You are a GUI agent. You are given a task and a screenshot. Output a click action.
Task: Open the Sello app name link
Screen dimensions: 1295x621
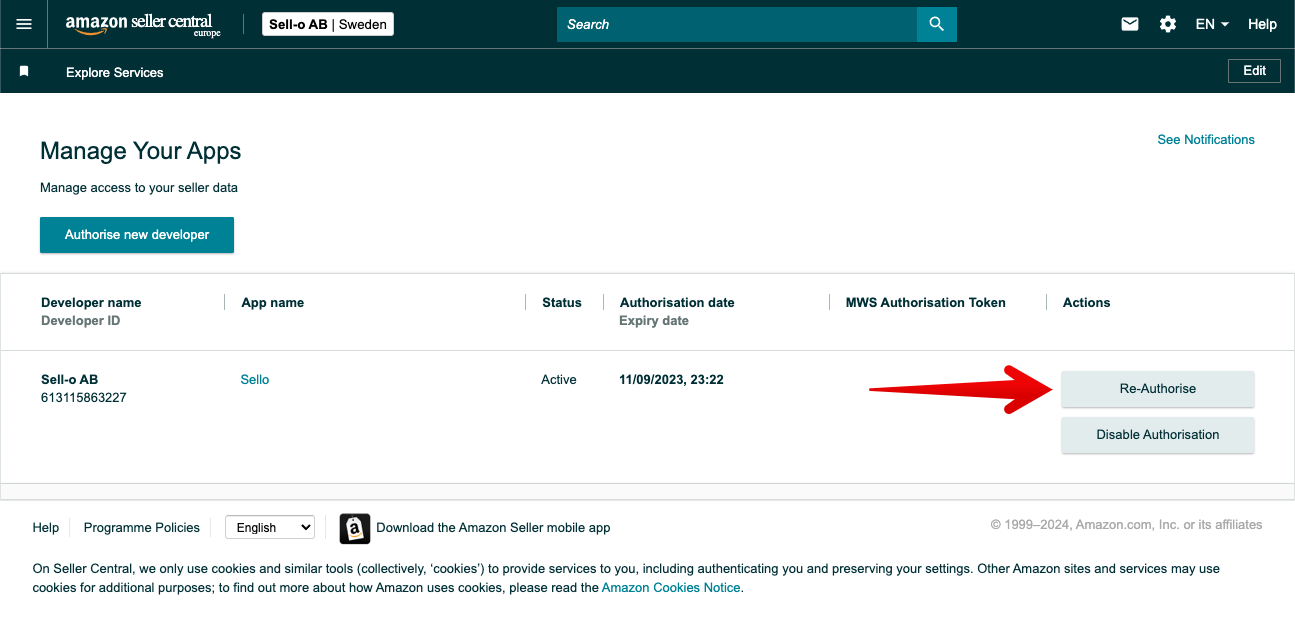[255, 379]
